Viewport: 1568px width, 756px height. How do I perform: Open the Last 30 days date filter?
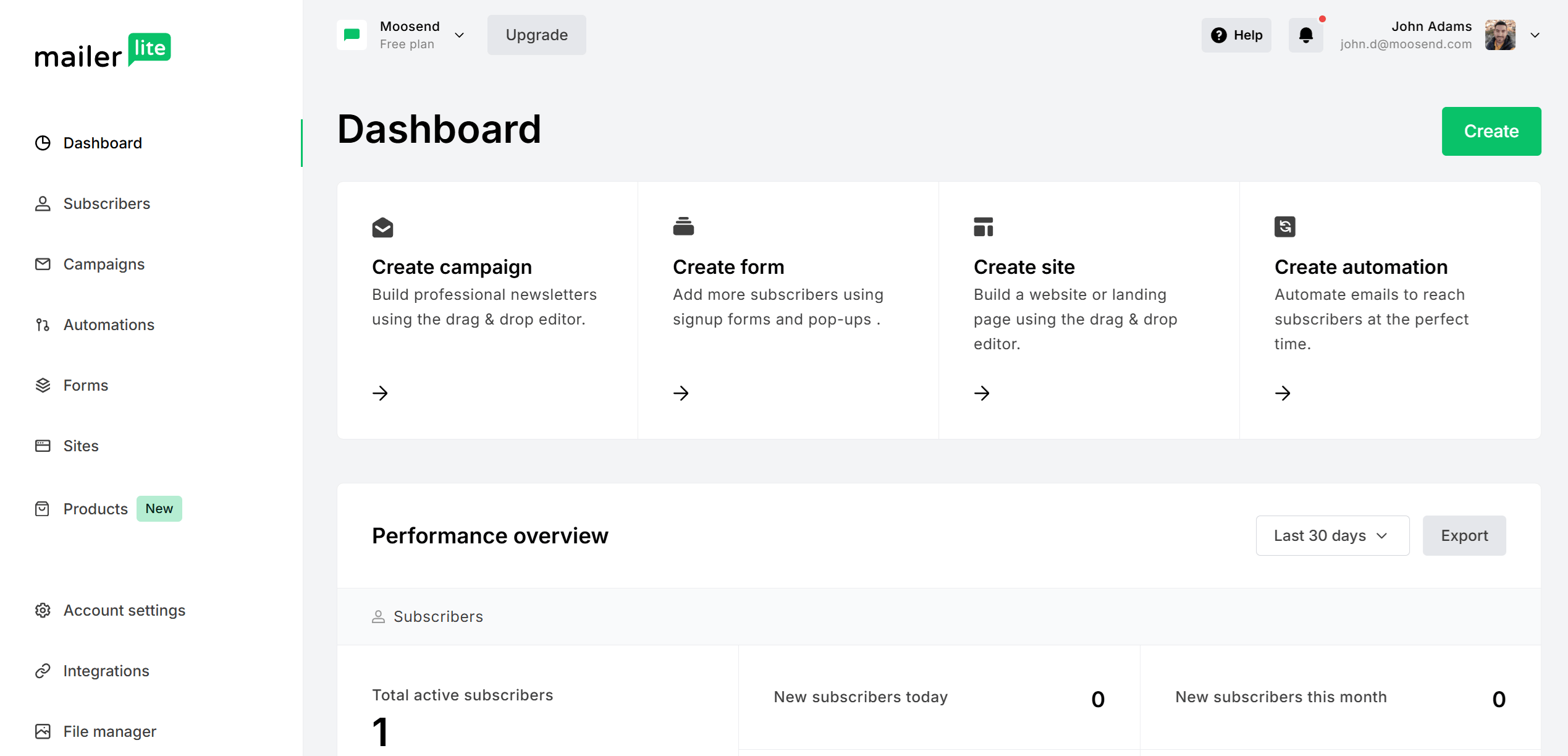click(x=1332, y=535)
